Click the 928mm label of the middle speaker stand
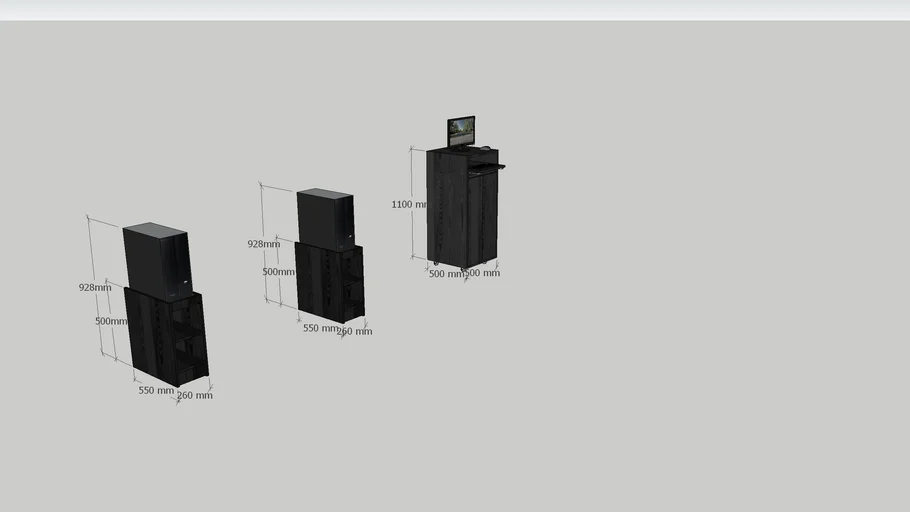Viewport: 910px width, 512px height. click(x=264, y=244)
